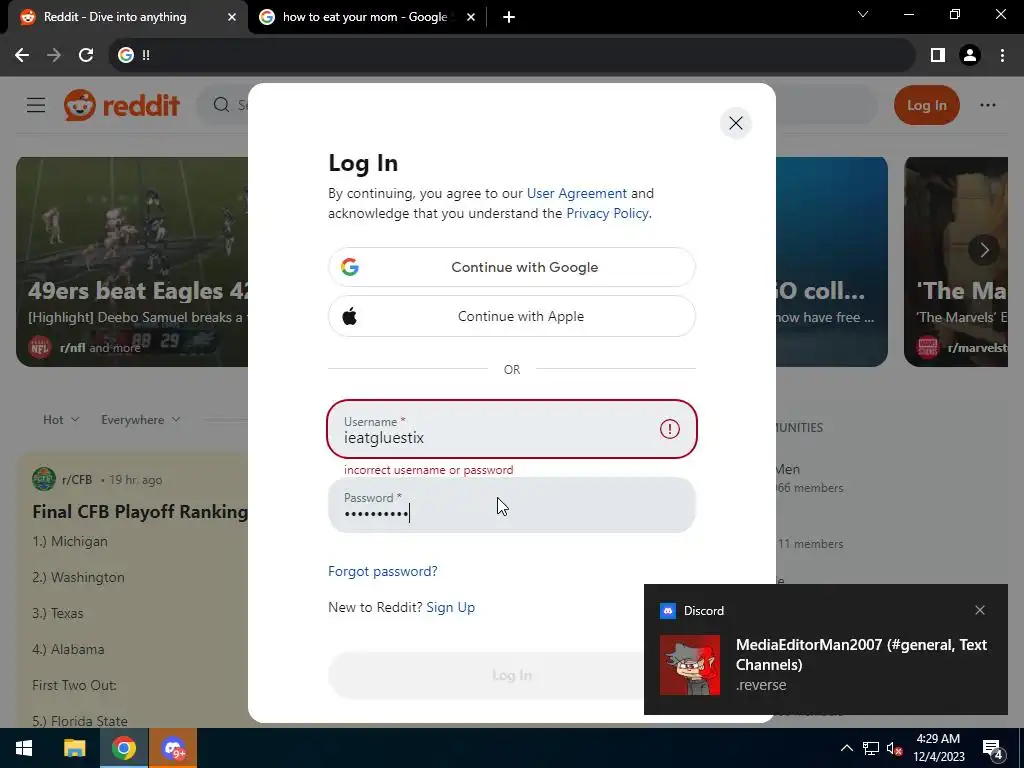Click the Chrome address bar
The width and height of the screenshot is (1024, 768).
click(x=511, y=56)
